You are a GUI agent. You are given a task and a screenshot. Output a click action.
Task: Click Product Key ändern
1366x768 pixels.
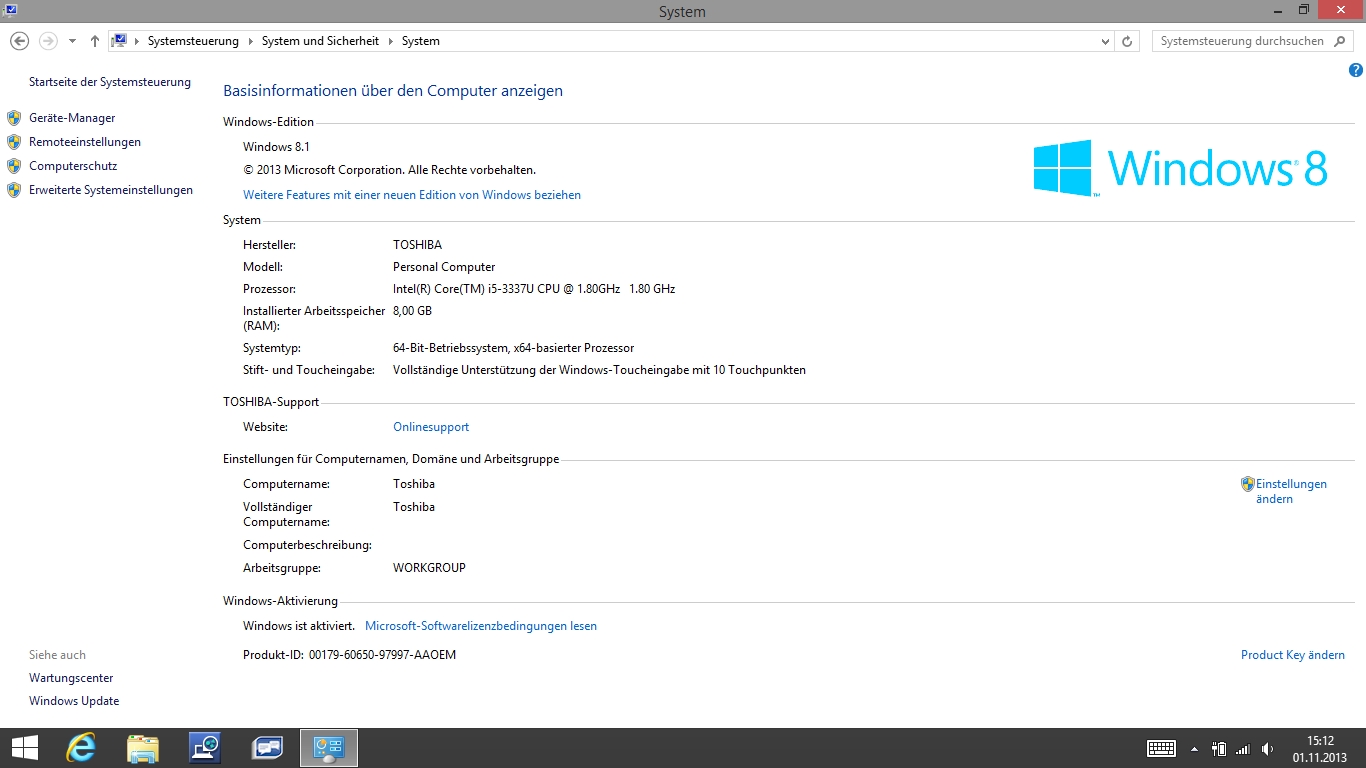tap(1293, 655)
